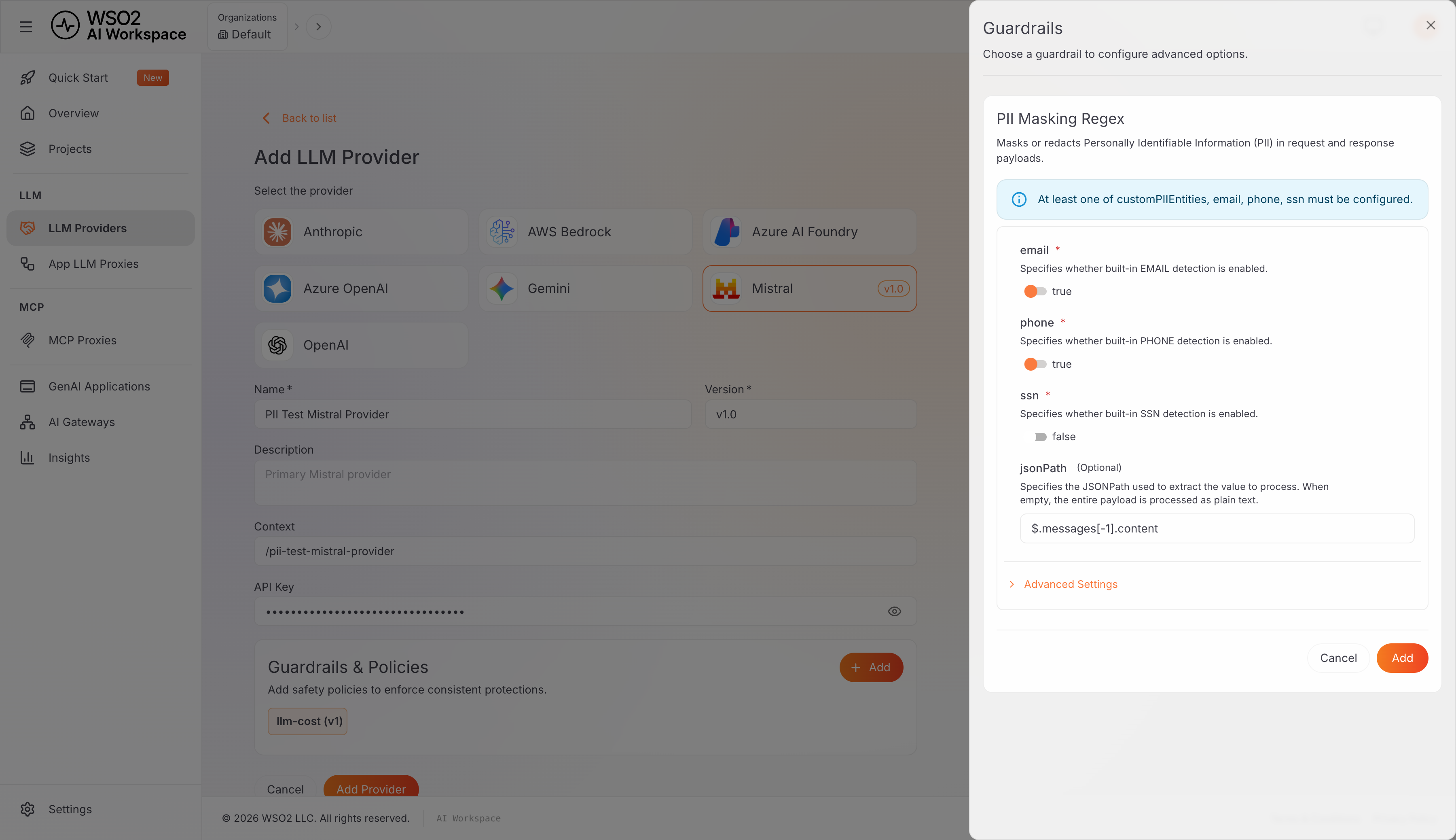The width and height of the screenshot is (1456, 840).
Task: Click Cancel below the provider form
Action: click(x=285, y=787)
